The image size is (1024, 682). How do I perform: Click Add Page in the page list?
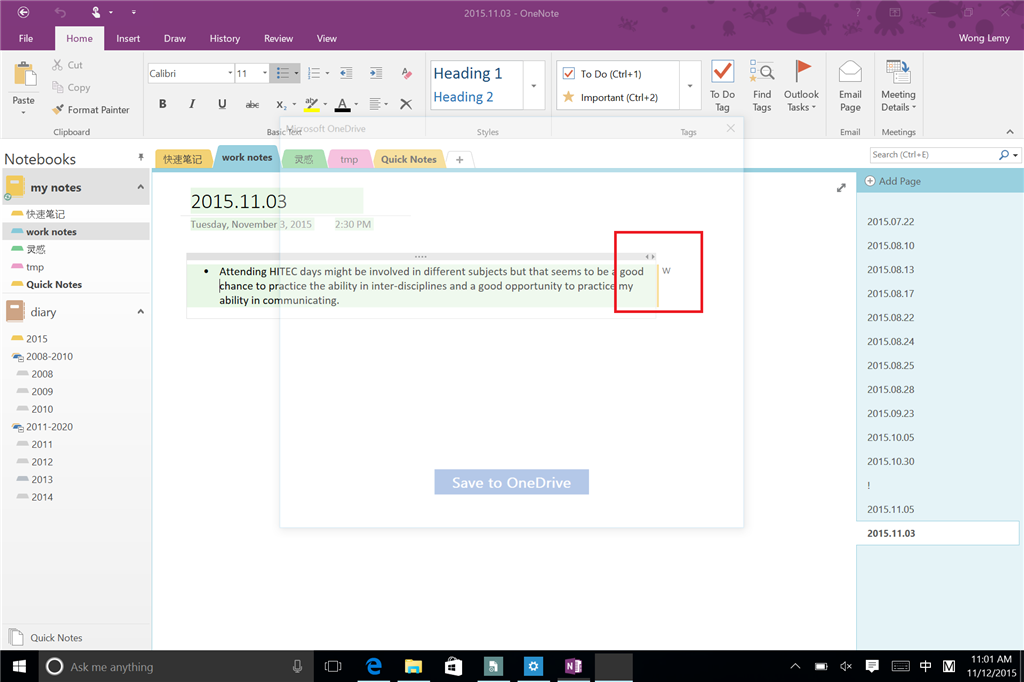point(898,181)
